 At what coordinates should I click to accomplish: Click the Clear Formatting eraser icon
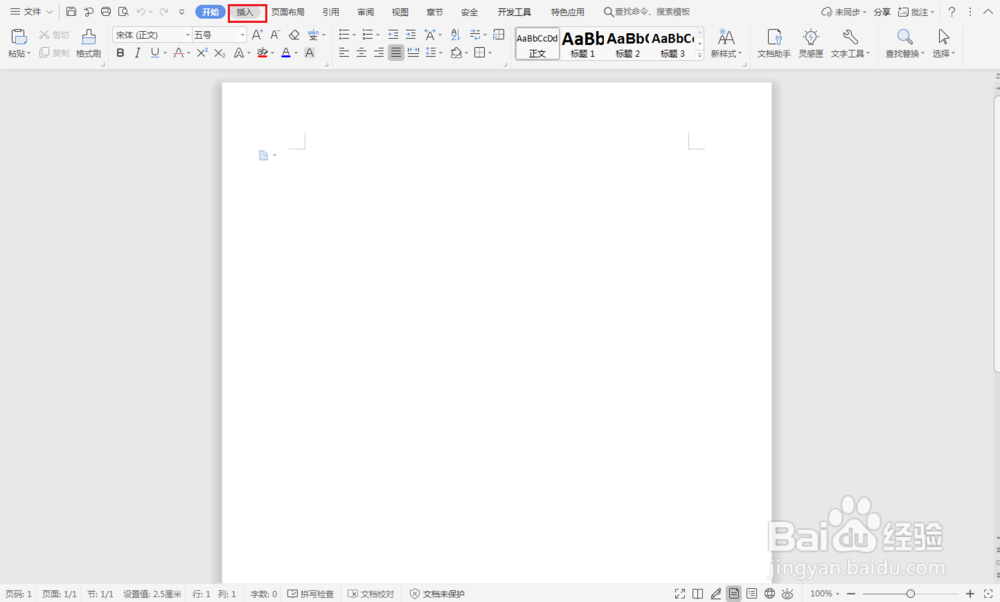[x=294, y=34]
